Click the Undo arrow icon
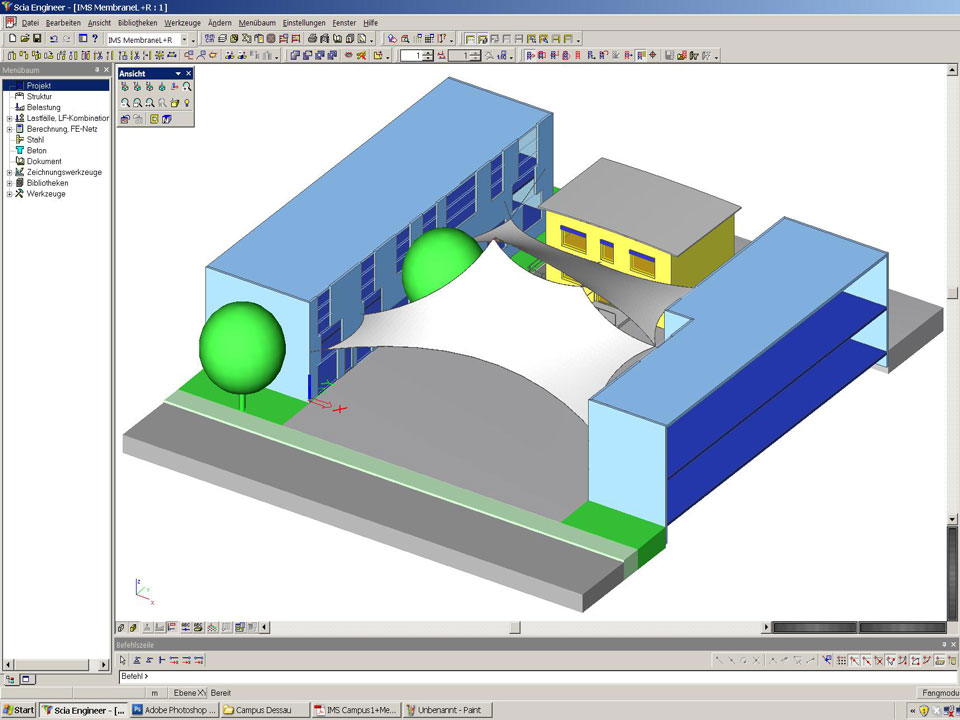This screenshot has height=720, width=960. tap(54, 39)
